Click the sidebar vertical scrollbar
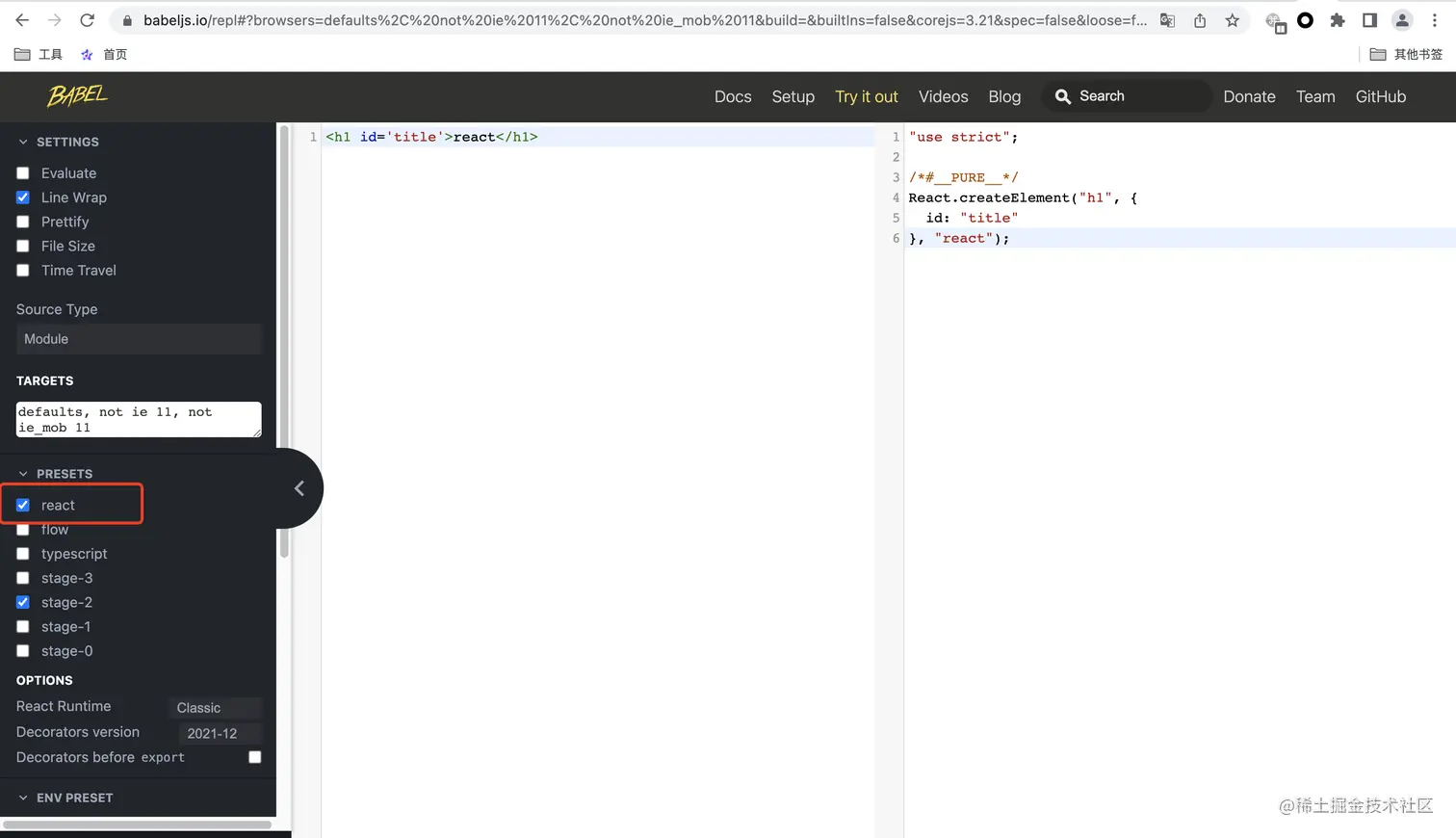1456x838 pixels. 284,342
